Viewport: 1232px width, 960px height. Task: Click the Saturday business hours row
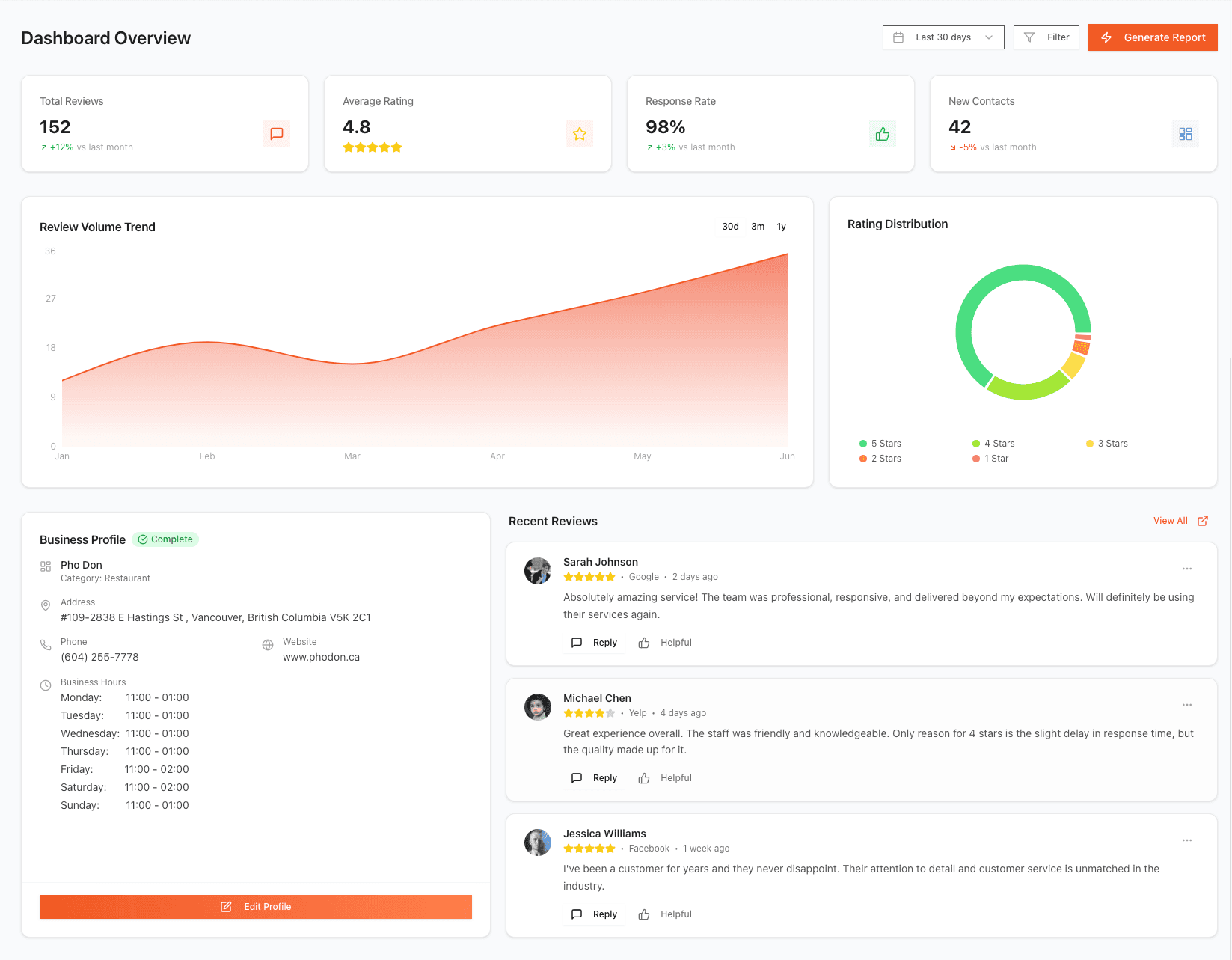pyautogui.click(x=125, y=787)
